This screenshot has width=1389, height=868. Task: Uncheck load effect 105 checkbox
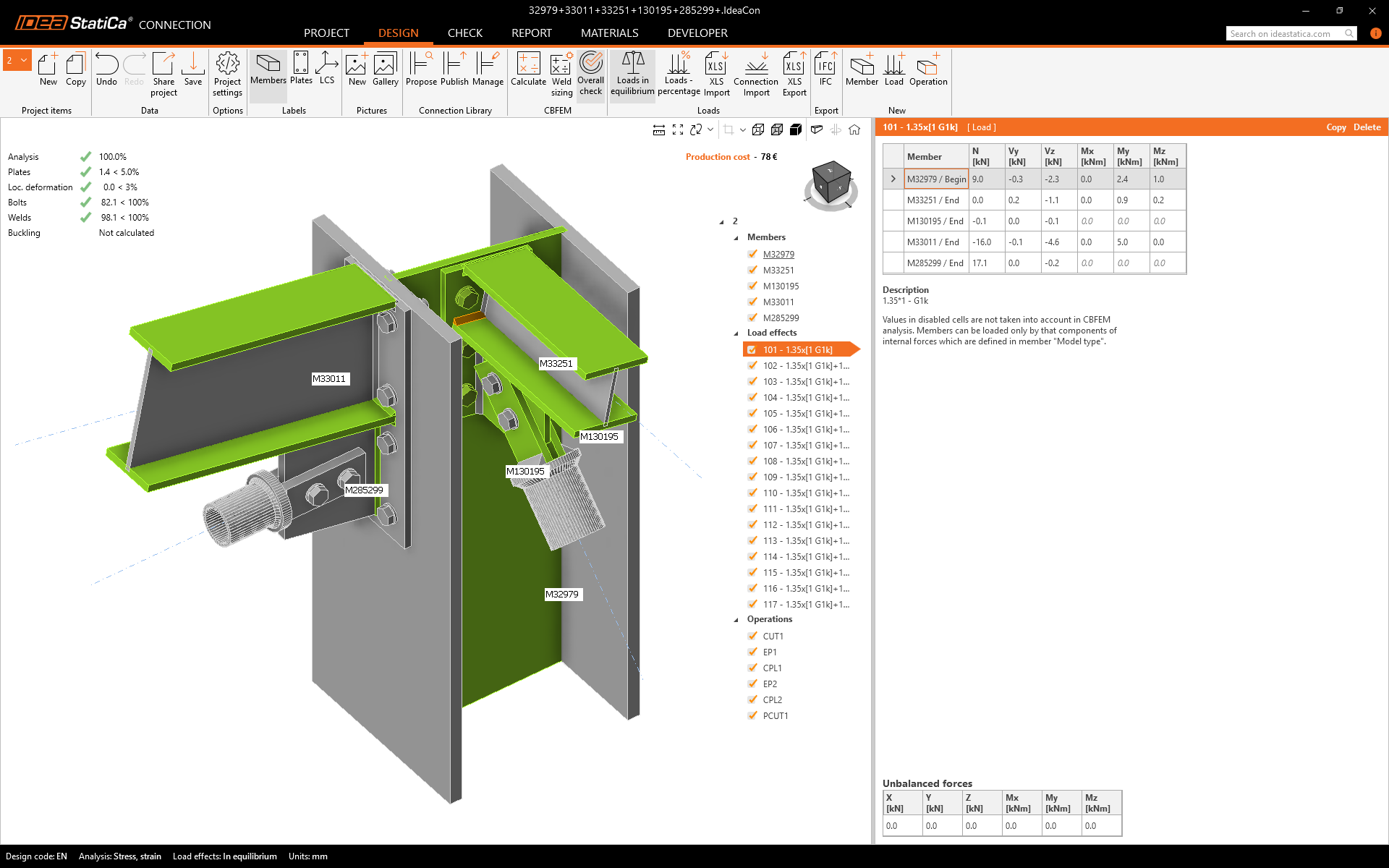coord(752,413)
